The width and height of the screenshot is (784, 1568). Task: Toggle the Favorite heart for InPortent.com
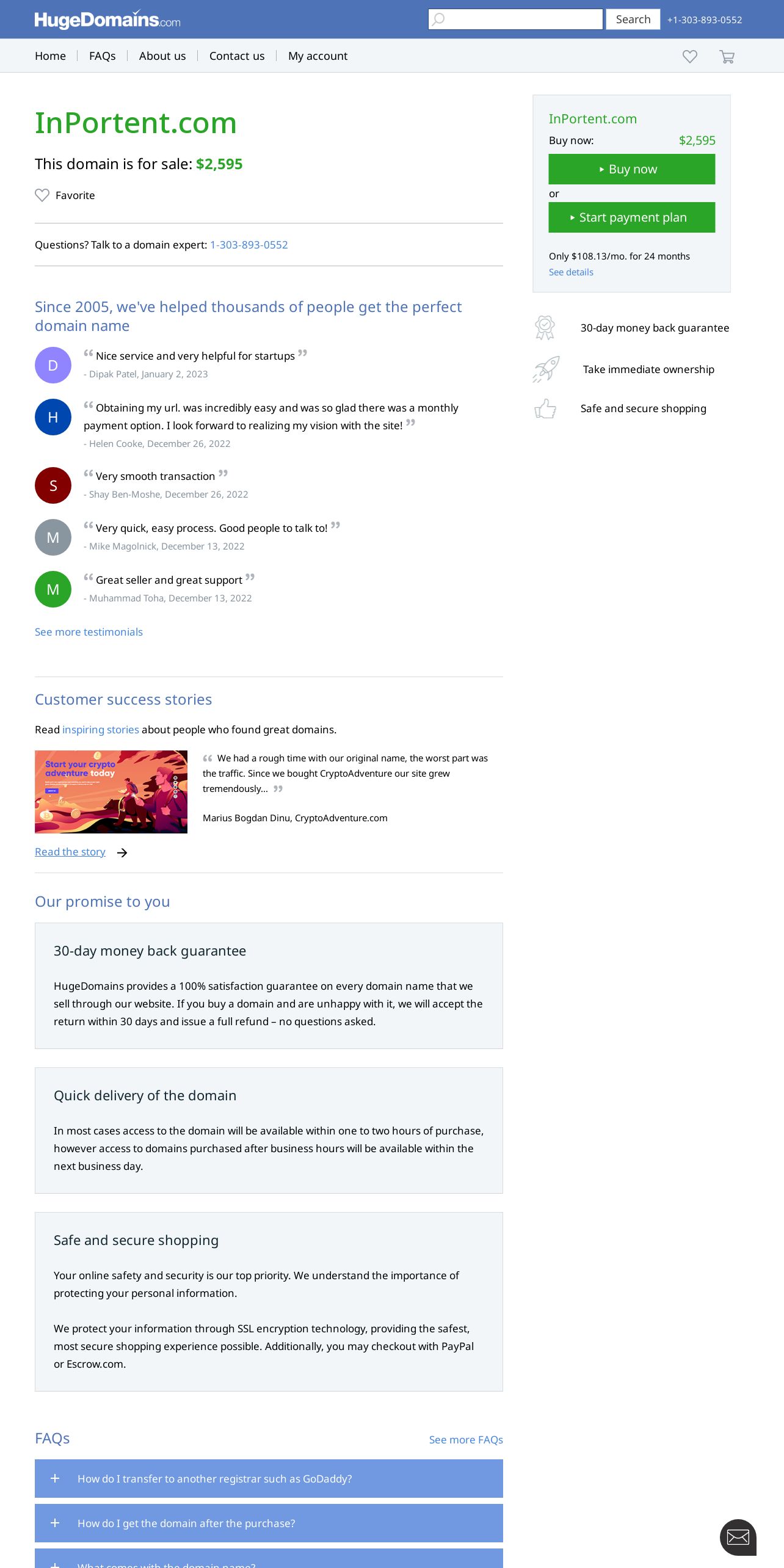[42, 195]
